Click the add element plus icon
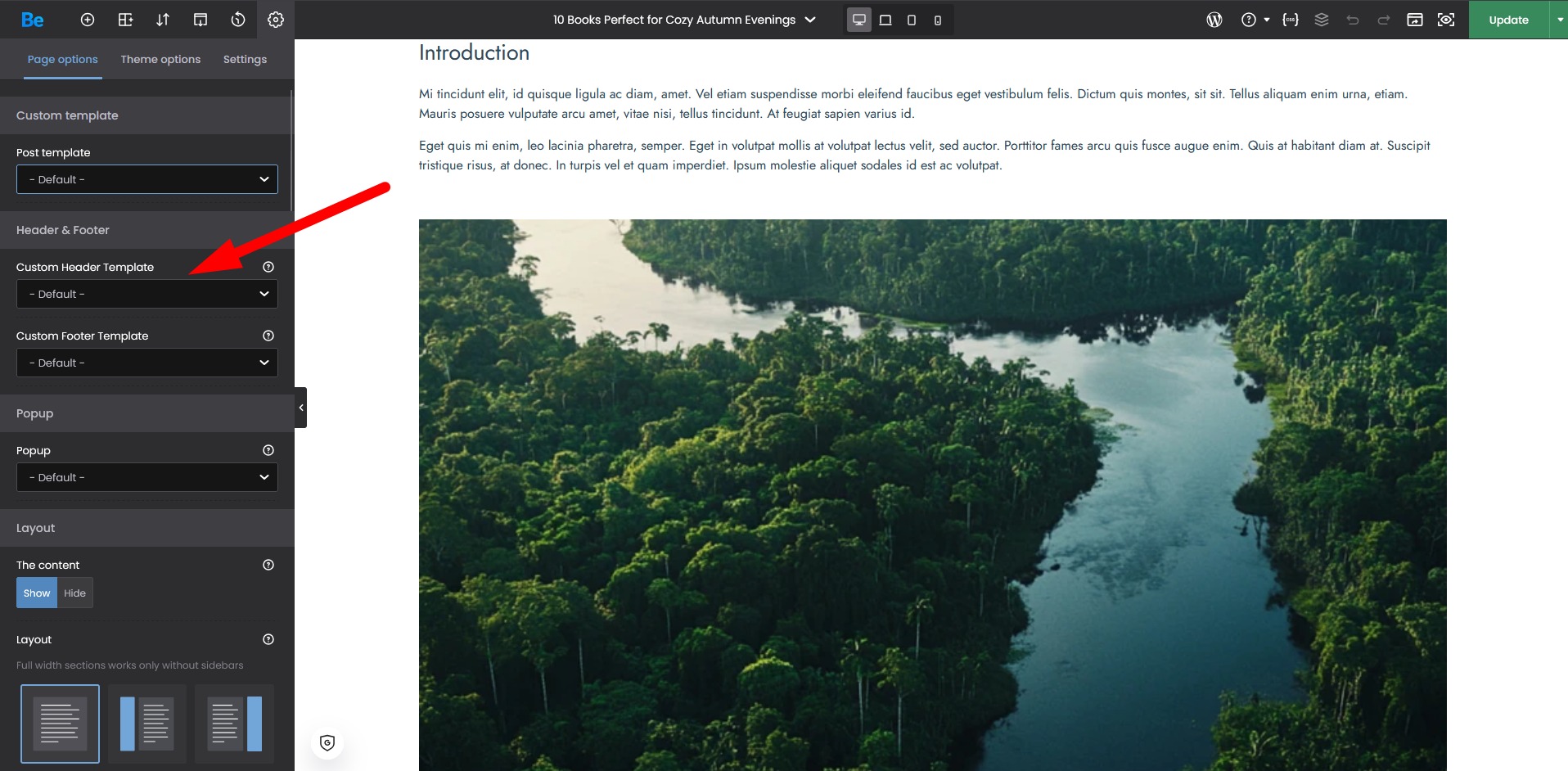The height and width of the screenshot is (771, 1568). pos(88,20)
